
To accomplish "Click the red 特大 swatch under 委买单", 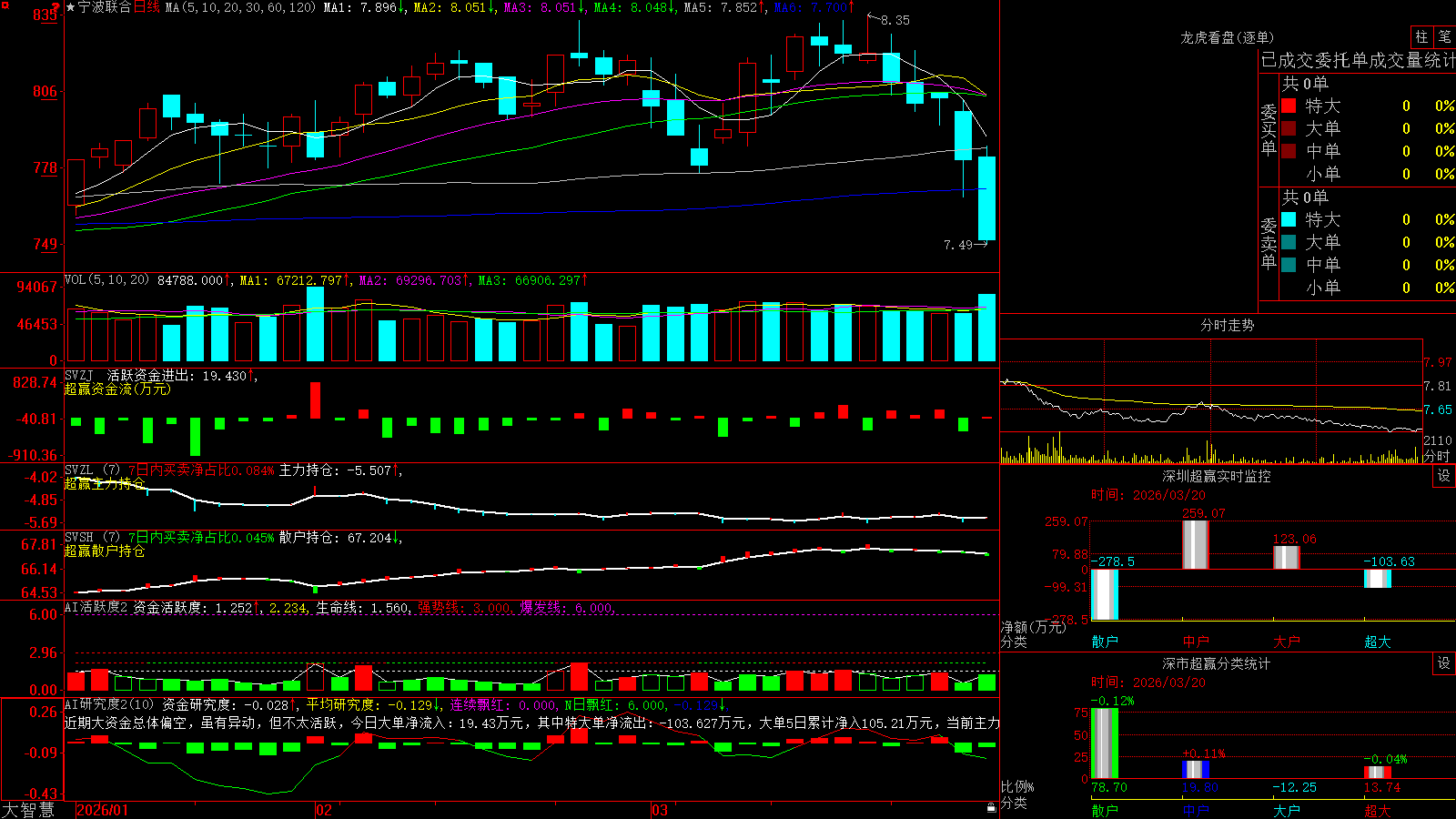I will (x=1289, y=106).
